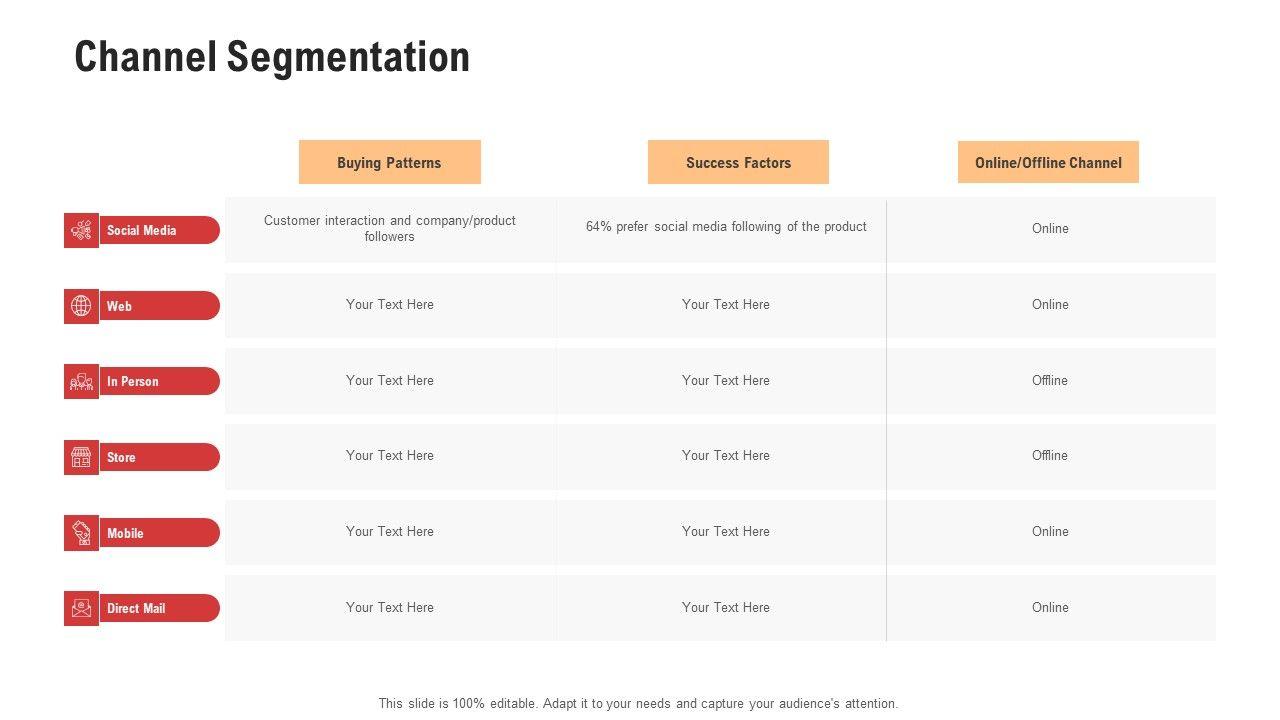Click the Online/Offline Channel header
1280x720 pixels.
[1048, 162]
